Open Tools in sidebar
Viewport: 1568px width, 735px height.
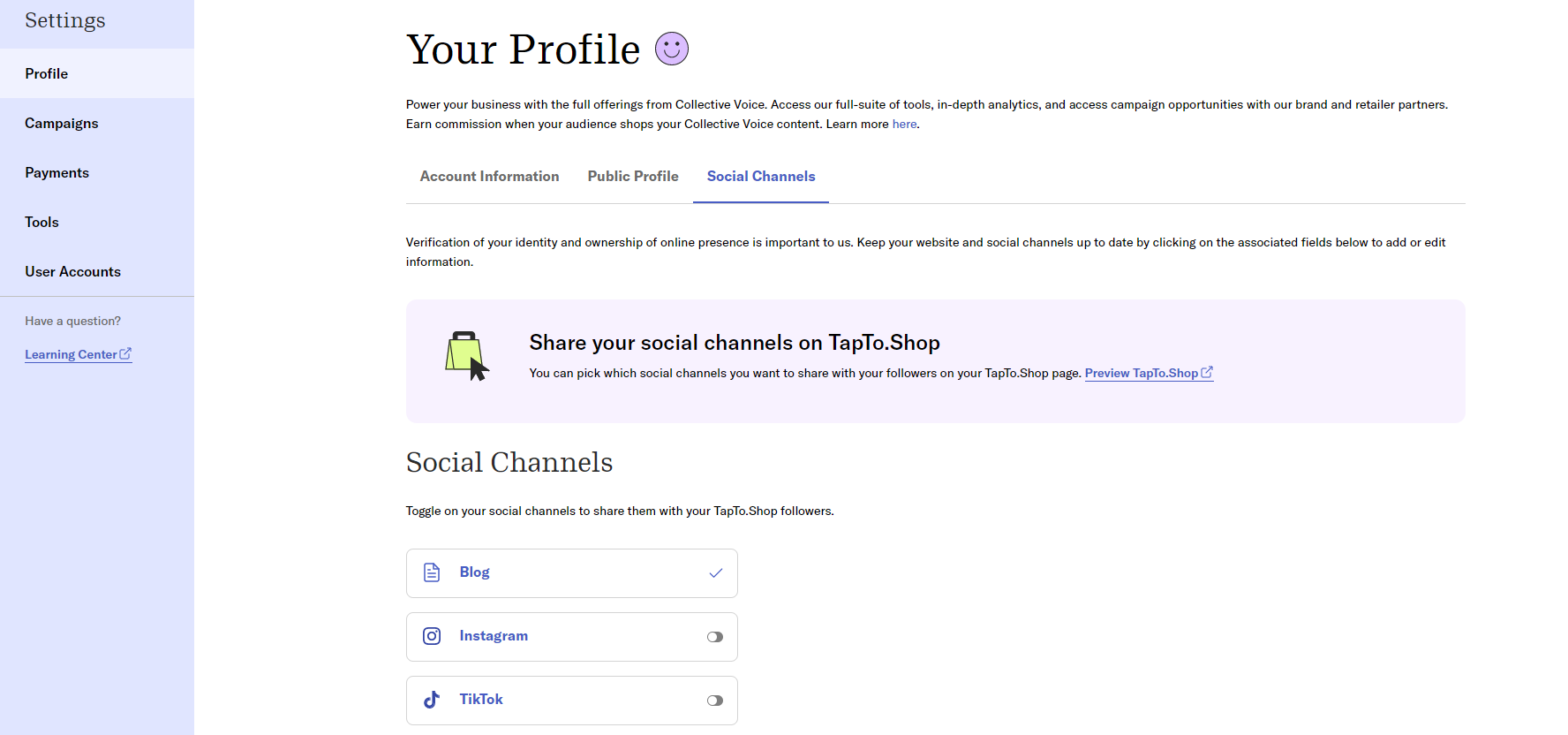coord(97,222)
